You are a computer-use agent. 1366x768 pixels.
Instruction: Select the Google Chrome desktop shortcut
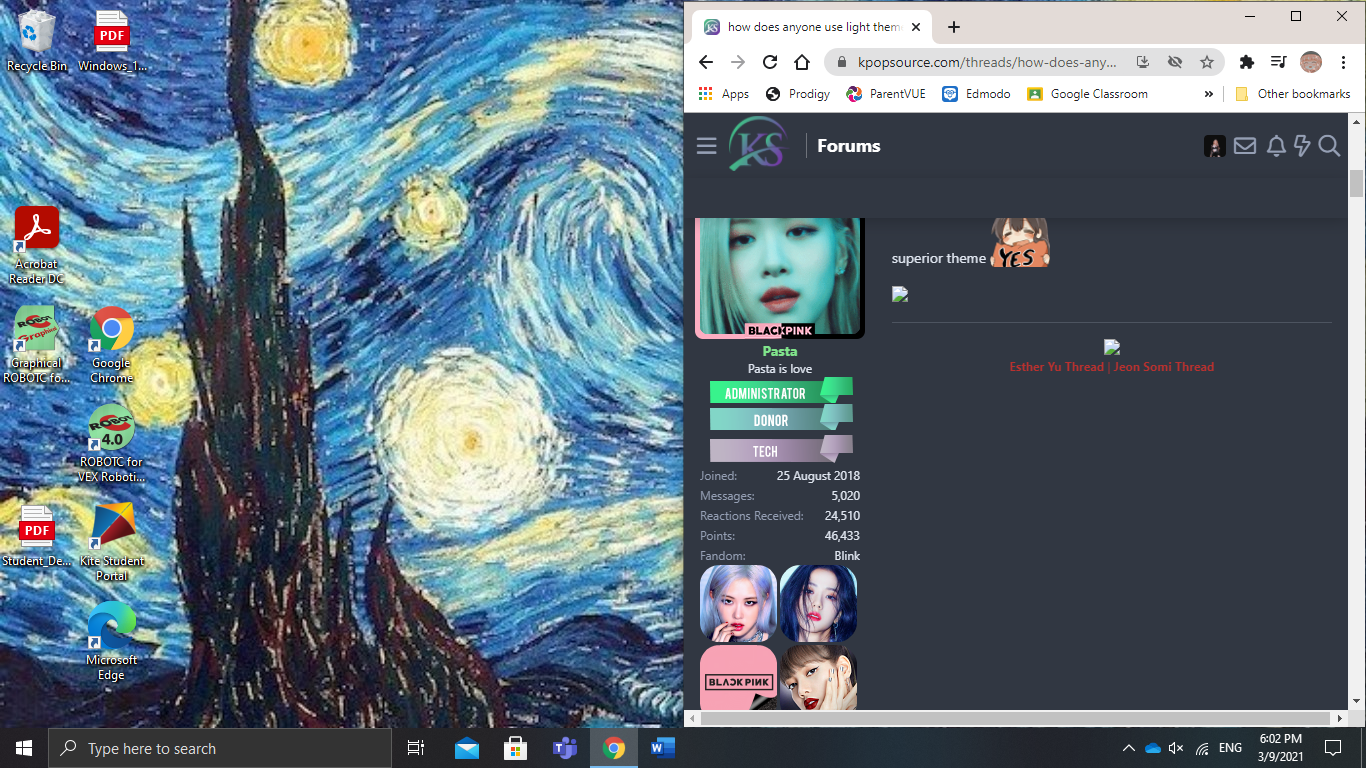pos(112,345)
